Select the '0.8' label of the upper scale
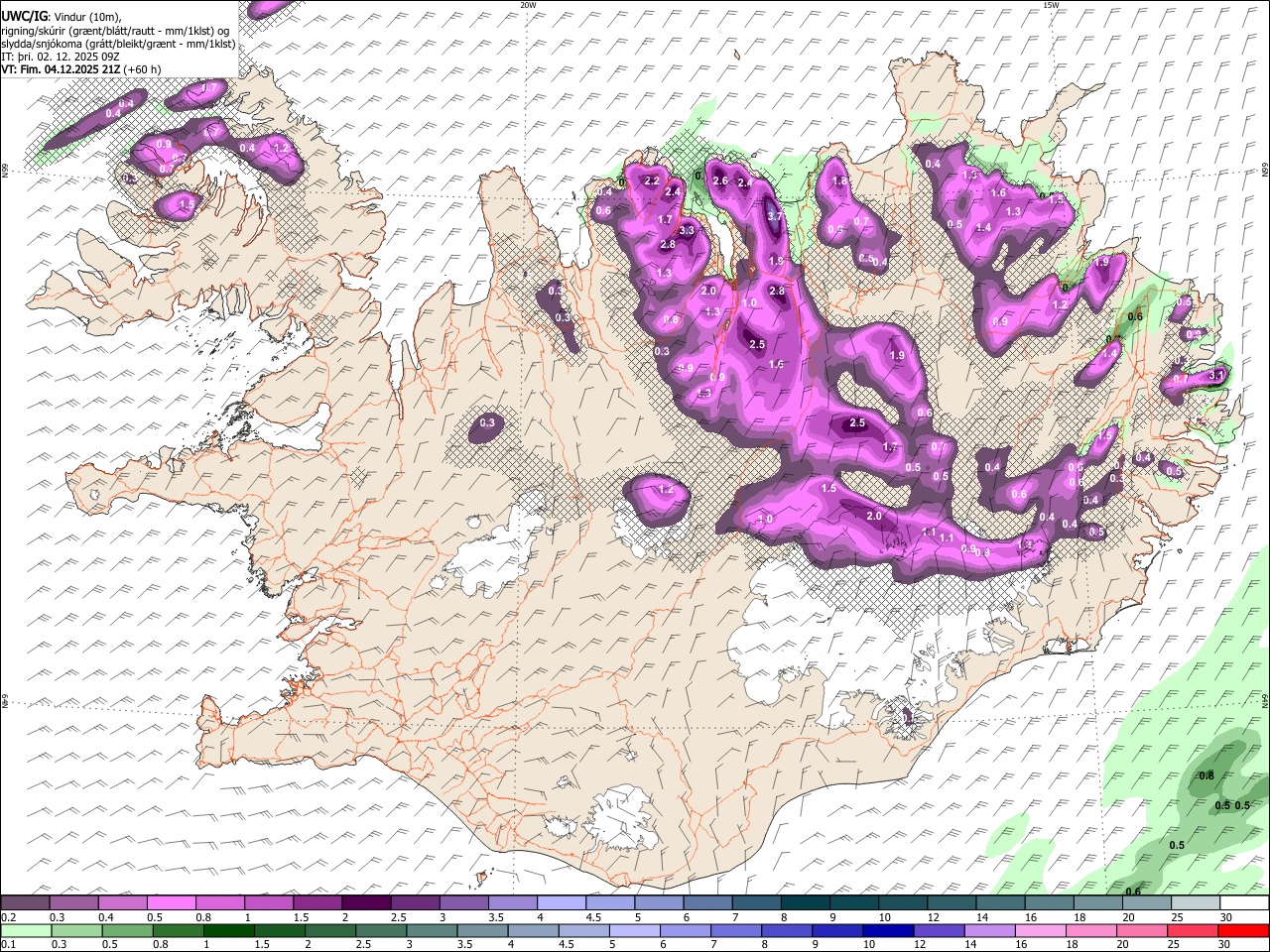The height and width of the screenshot is (952, 1270). pos(204,917)
